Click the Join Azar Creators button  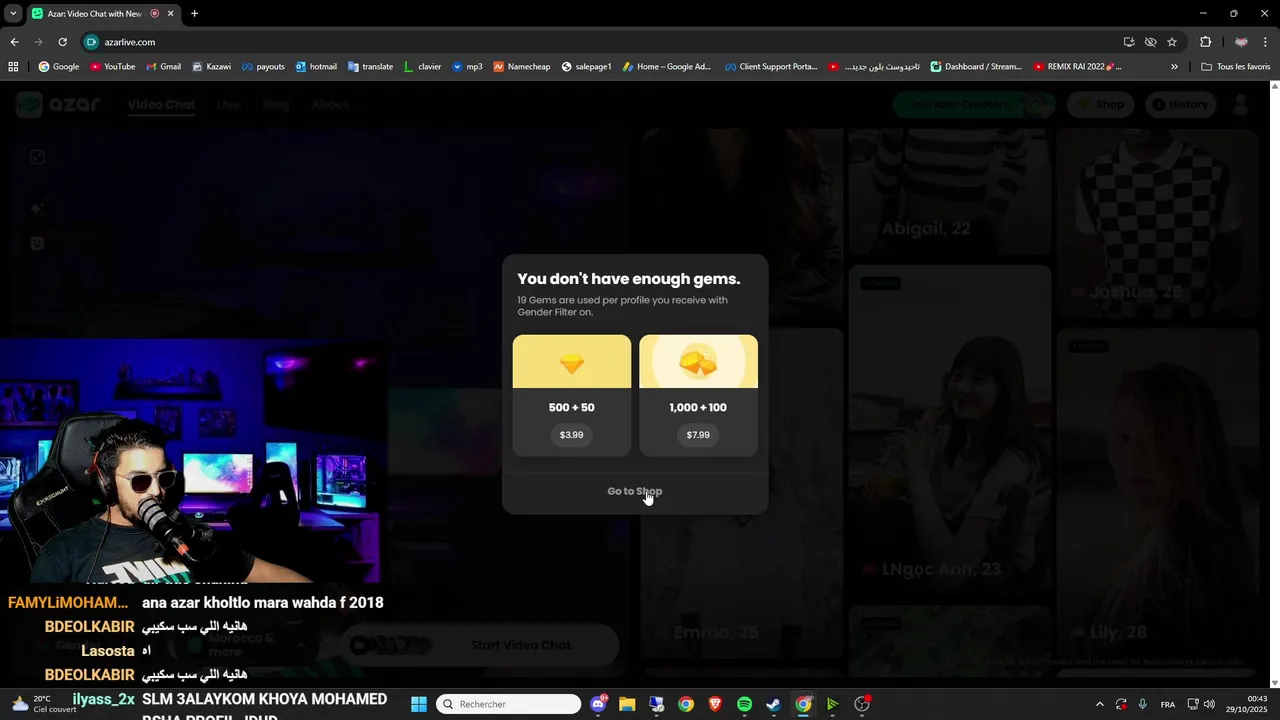[x=973, y=104]
